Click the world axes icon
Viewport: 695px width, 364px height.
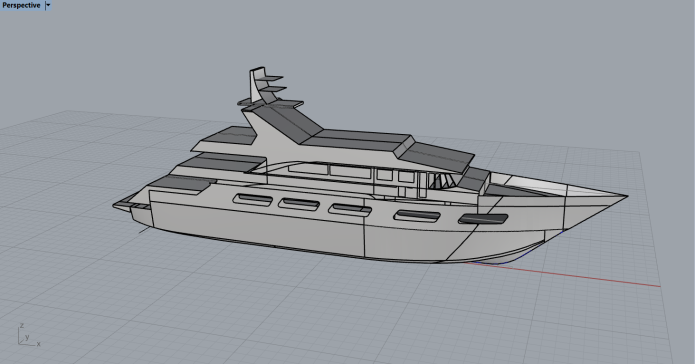point(29,336)
